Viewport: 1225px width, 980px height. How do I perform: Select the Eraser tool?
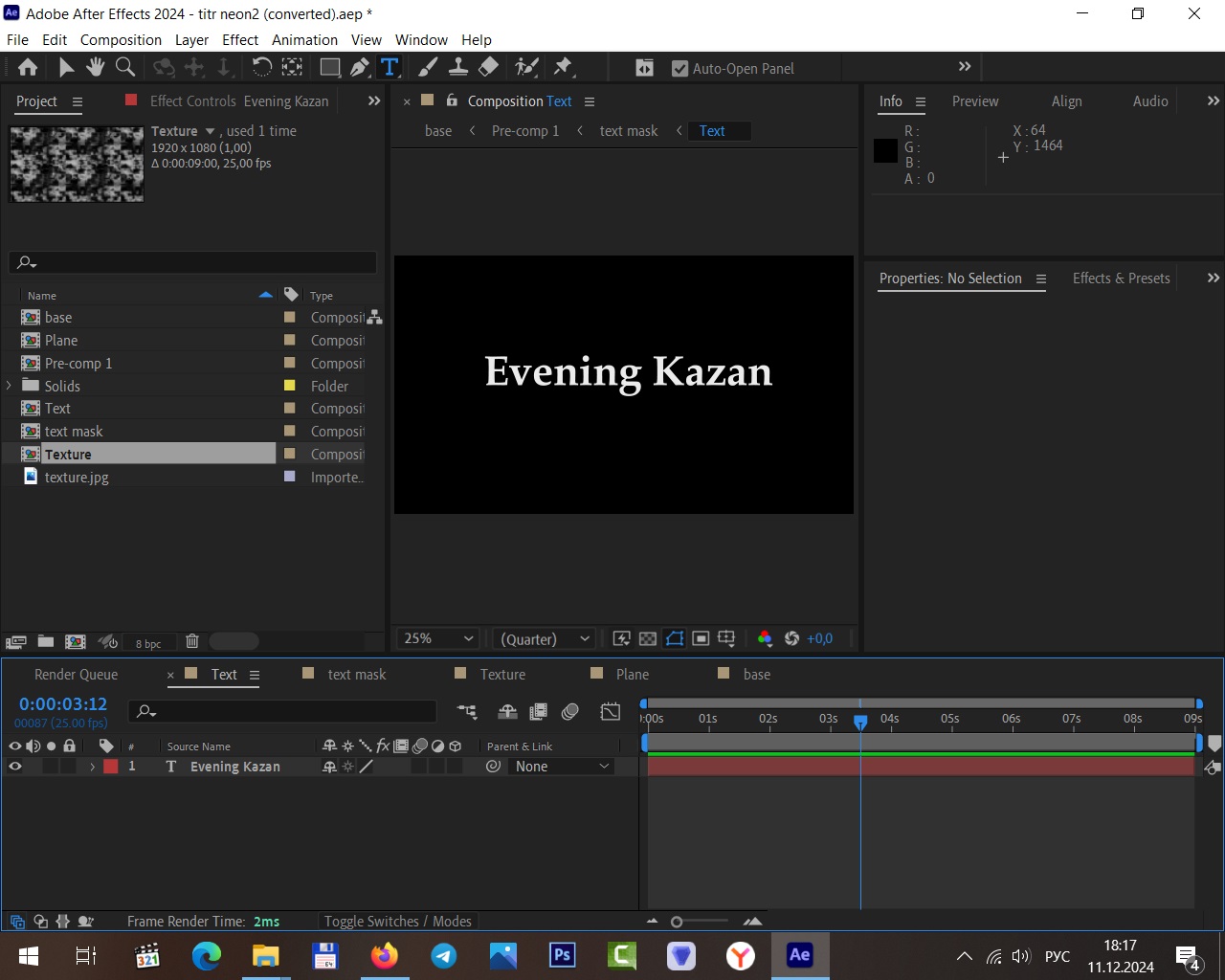[x=488, y=67]
